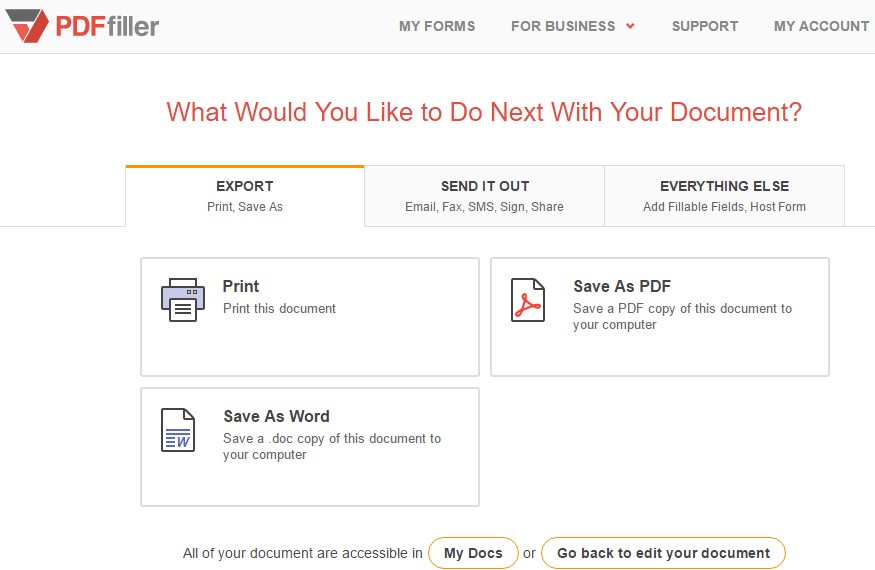Click the Save As PDF heading

(x=622, y=286)
